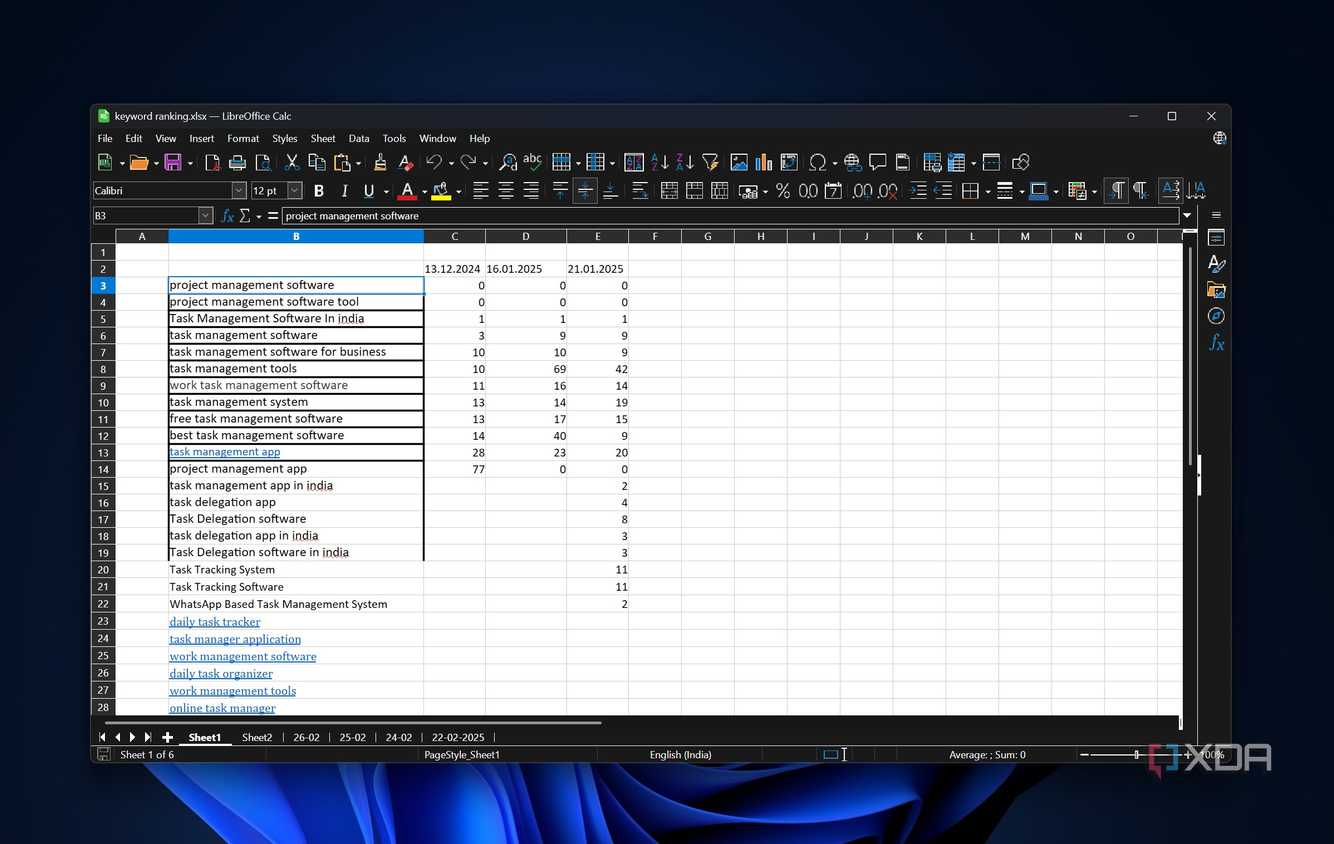Viewport: 1334px width, 844px height.
Task: Open the Font Name dropdown
Action: click(x=239, y=190)
